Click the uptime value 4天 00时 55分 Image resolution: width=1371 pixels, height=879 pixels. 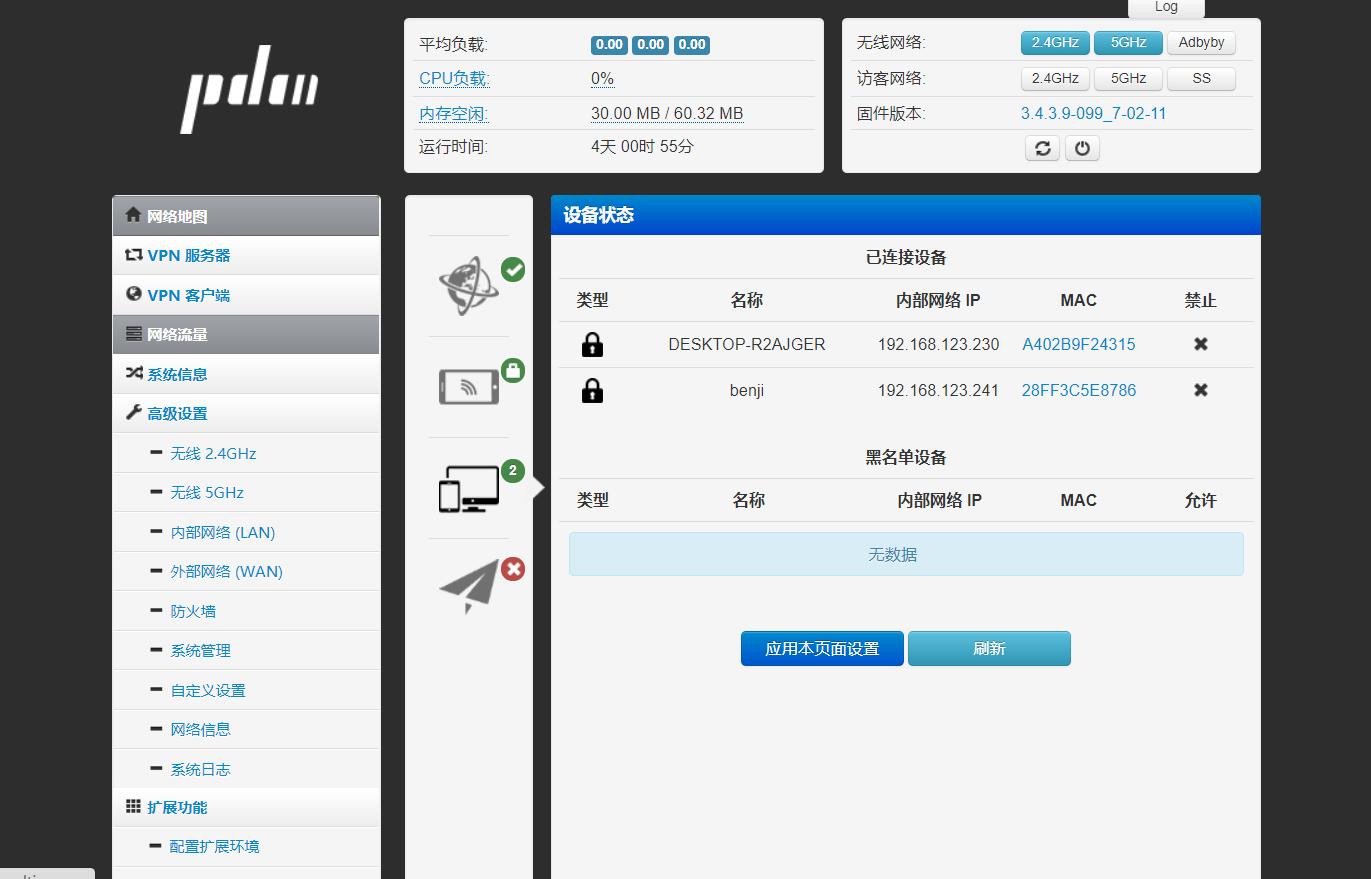click(x=642, y=147)
